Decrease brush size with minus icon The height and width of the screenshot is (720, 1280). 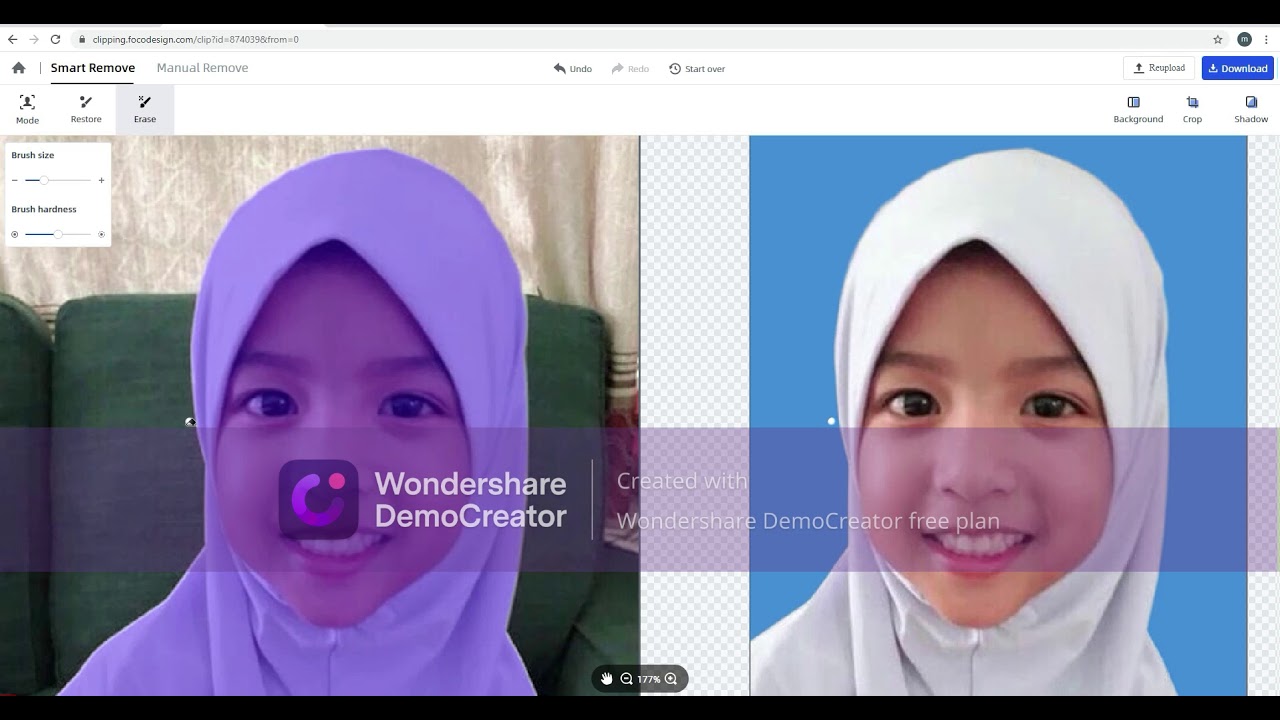[15, 180]
